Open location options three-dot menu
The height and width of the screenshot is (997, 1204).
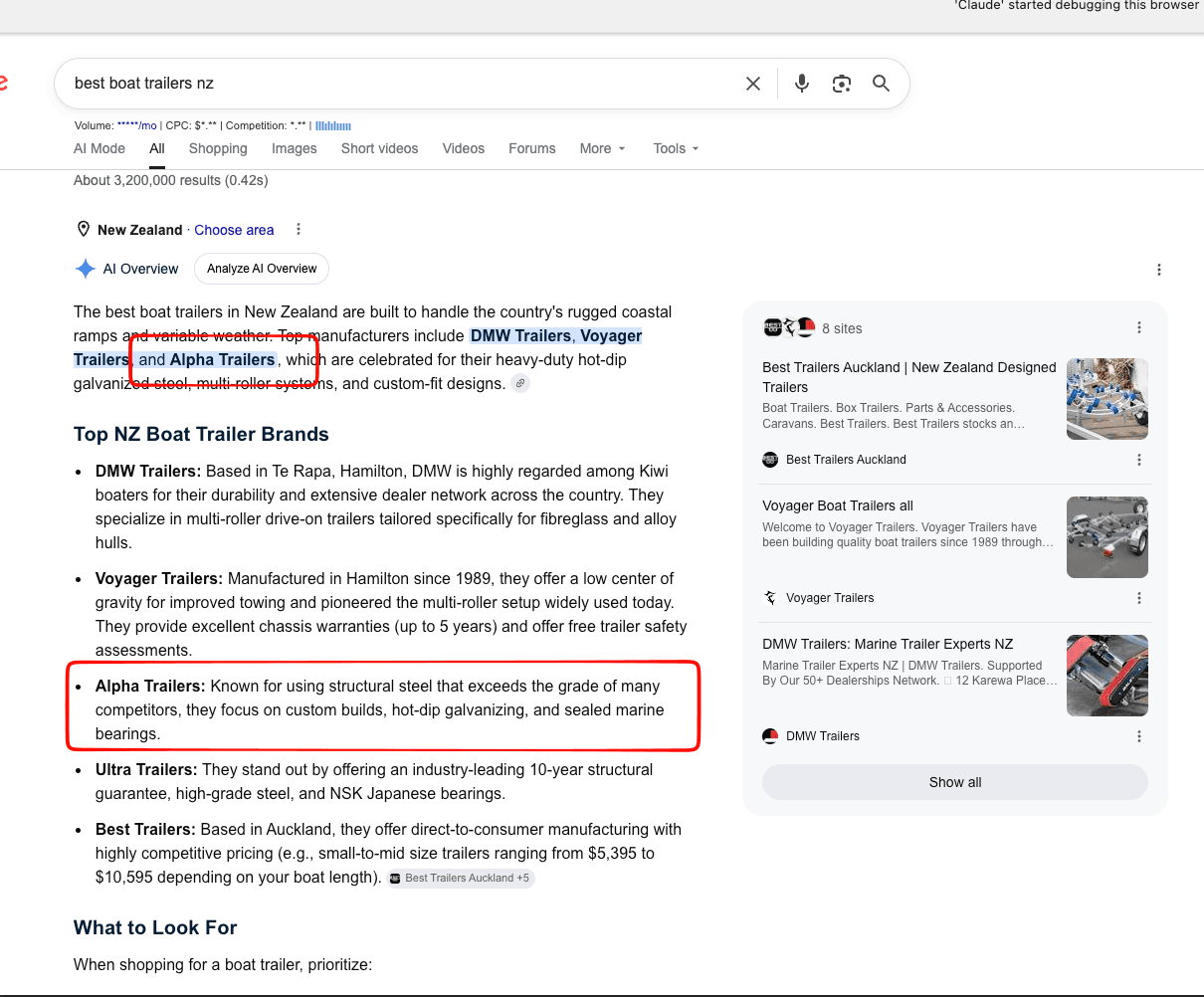(x=298, y=230)
